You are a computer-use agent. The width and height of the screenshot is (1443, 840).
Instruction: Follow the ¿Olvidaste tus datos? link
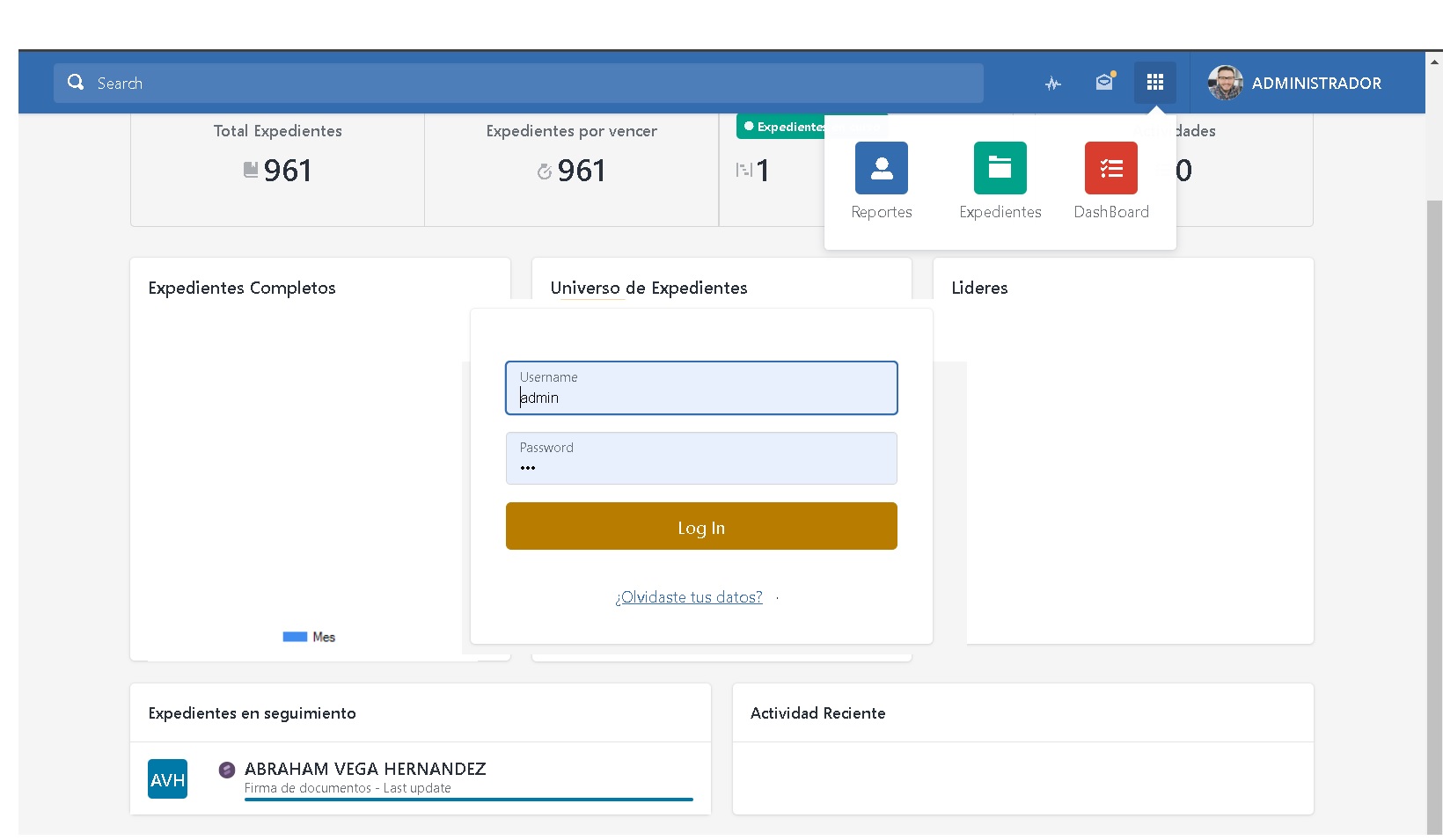tap(689, 597)
